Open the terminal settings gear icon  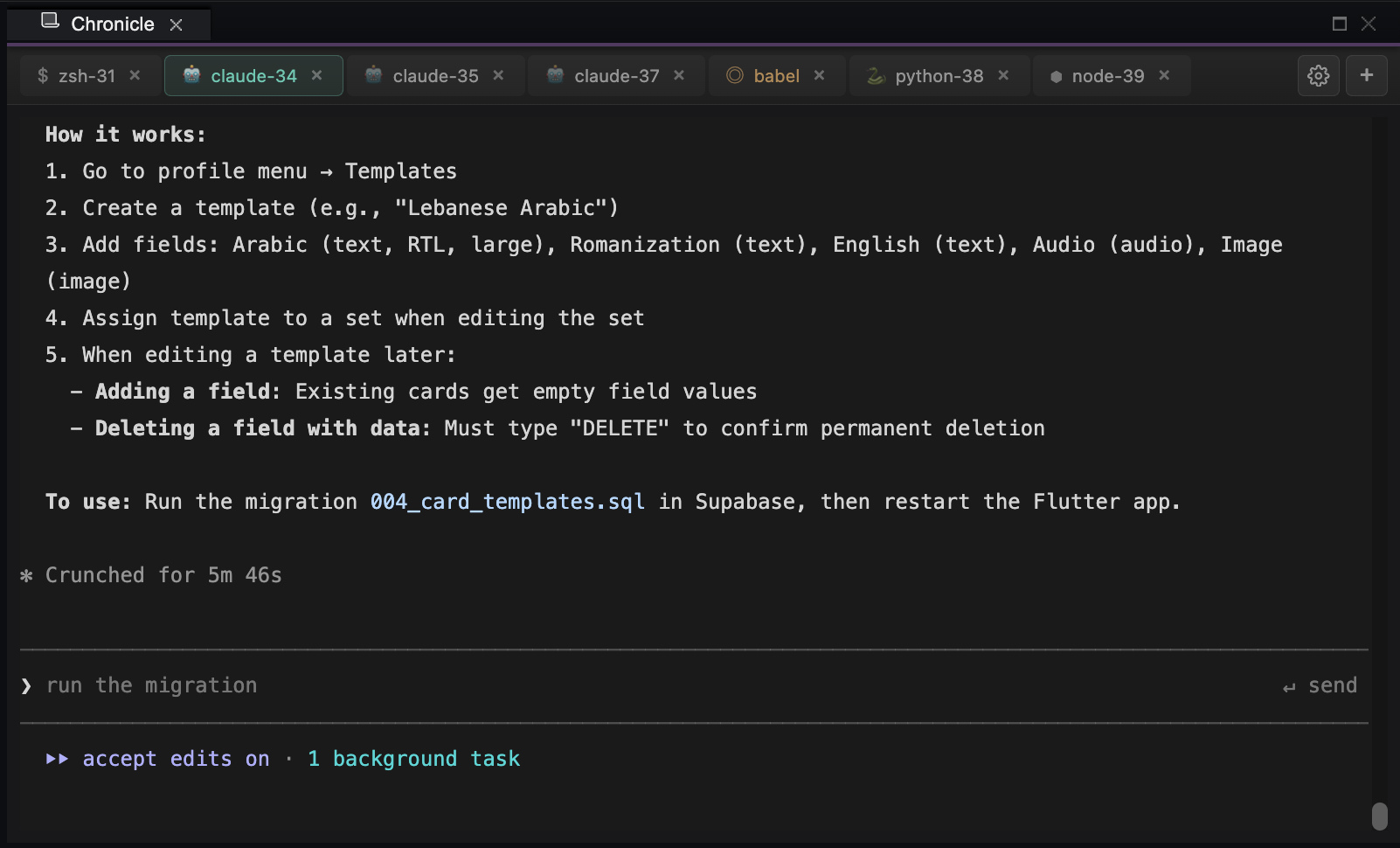(x=1318, y=76)
